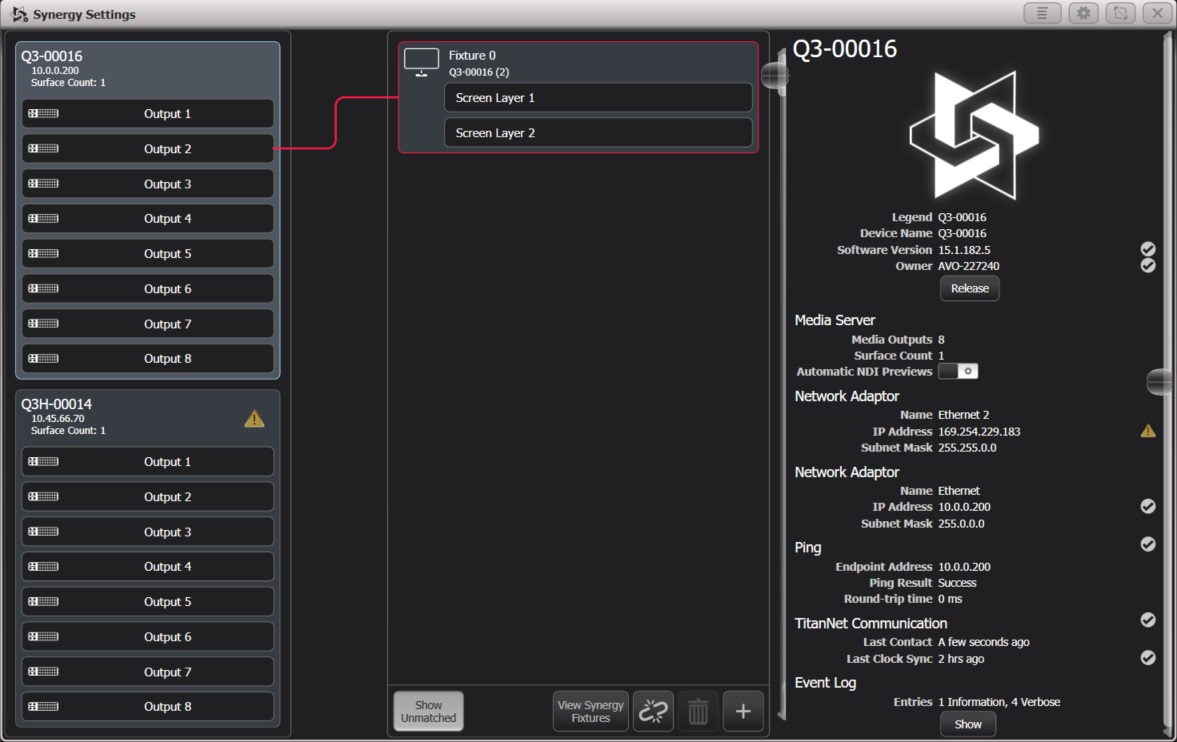Screen dimensions: 1177x742
Task: Toggle Automatic NDI Previews
Action: [959, 370]
